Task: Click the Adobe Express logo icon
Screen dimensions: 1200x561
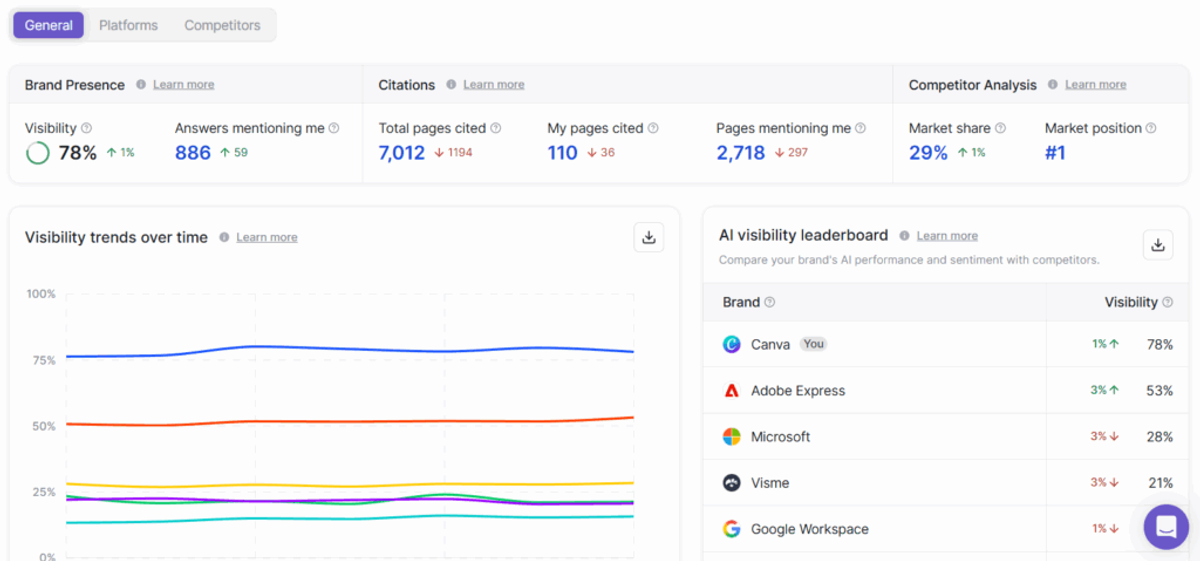Action: tap(732, 391)
